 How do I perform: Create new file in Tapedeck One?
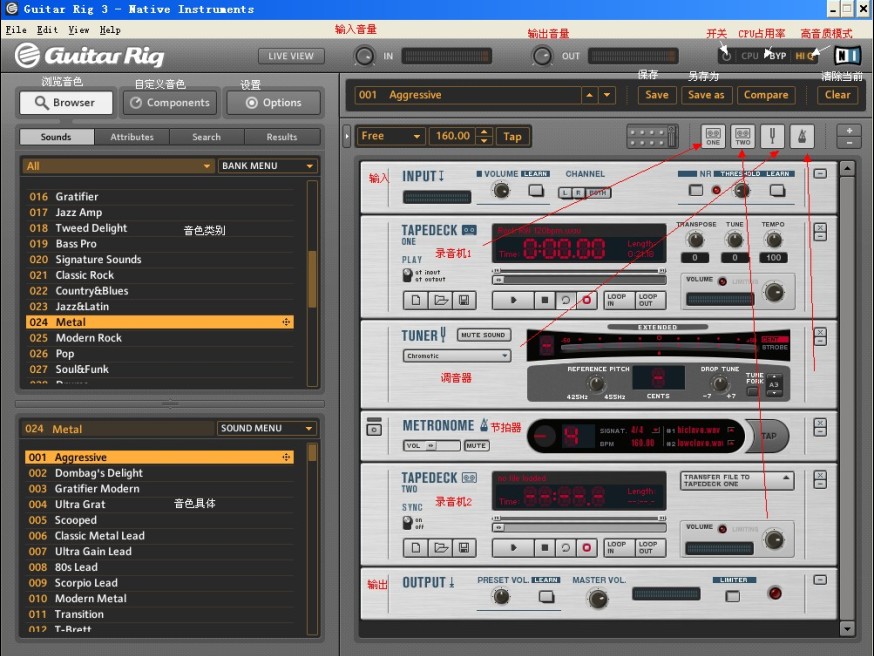[x=416, y=300]
